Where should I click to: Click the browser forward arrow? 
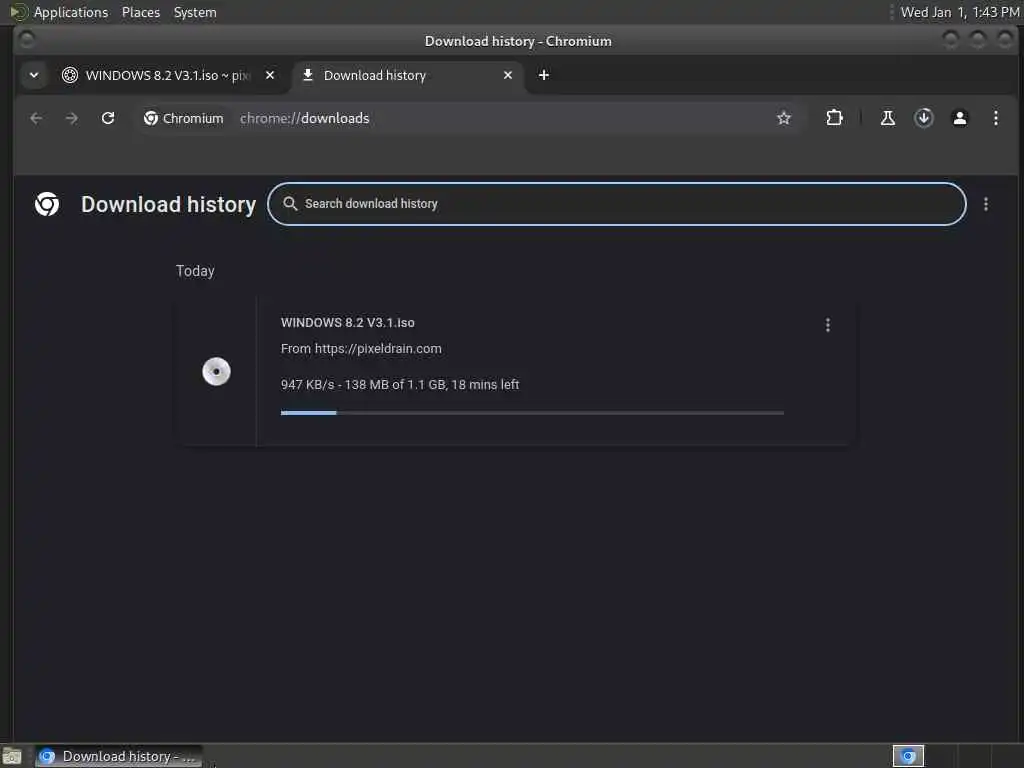72,118
